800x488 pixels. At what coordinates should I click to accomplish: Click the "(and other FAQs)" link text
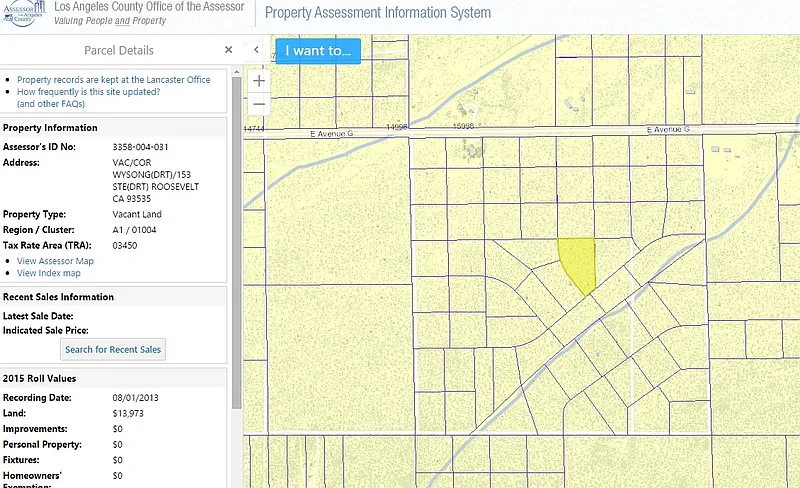click(51, 104)
